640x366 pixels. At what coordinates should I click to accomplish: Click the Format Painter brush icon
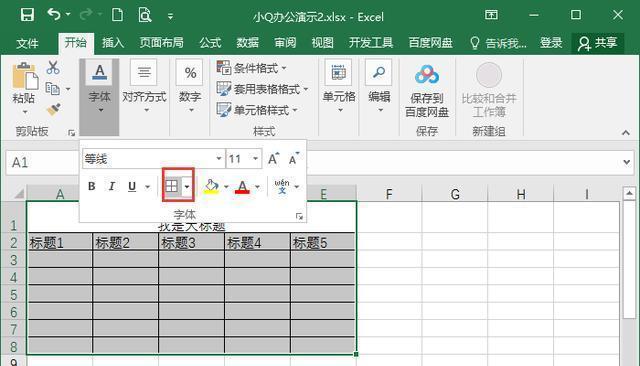(53, 109)
